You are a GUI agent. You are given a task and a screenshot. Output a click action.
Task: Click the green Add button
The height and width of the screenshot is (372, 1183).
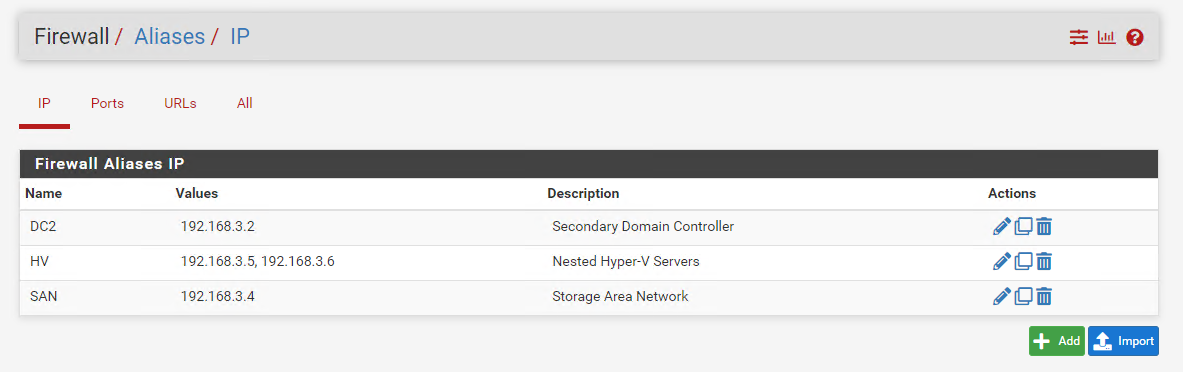coord(1056,341)
